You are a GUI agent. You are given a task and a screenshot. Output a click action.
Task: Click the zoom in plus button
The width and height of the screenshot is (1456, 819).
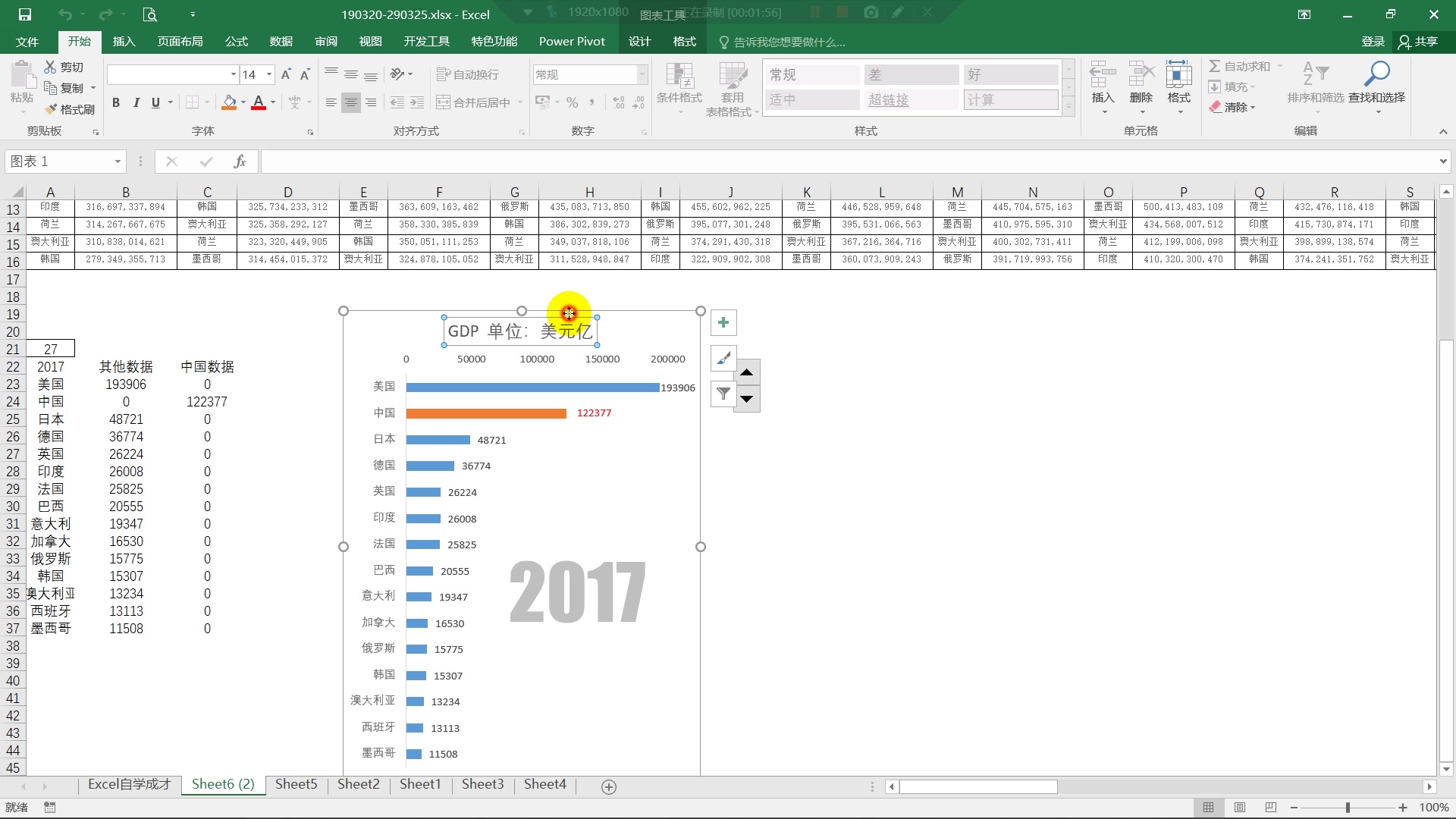coord(1403,808)
